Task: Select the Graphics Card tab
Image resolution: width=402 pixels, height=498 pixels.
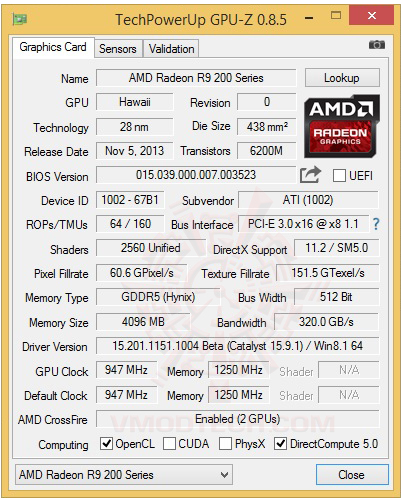Action: click(x=53, y=47)
